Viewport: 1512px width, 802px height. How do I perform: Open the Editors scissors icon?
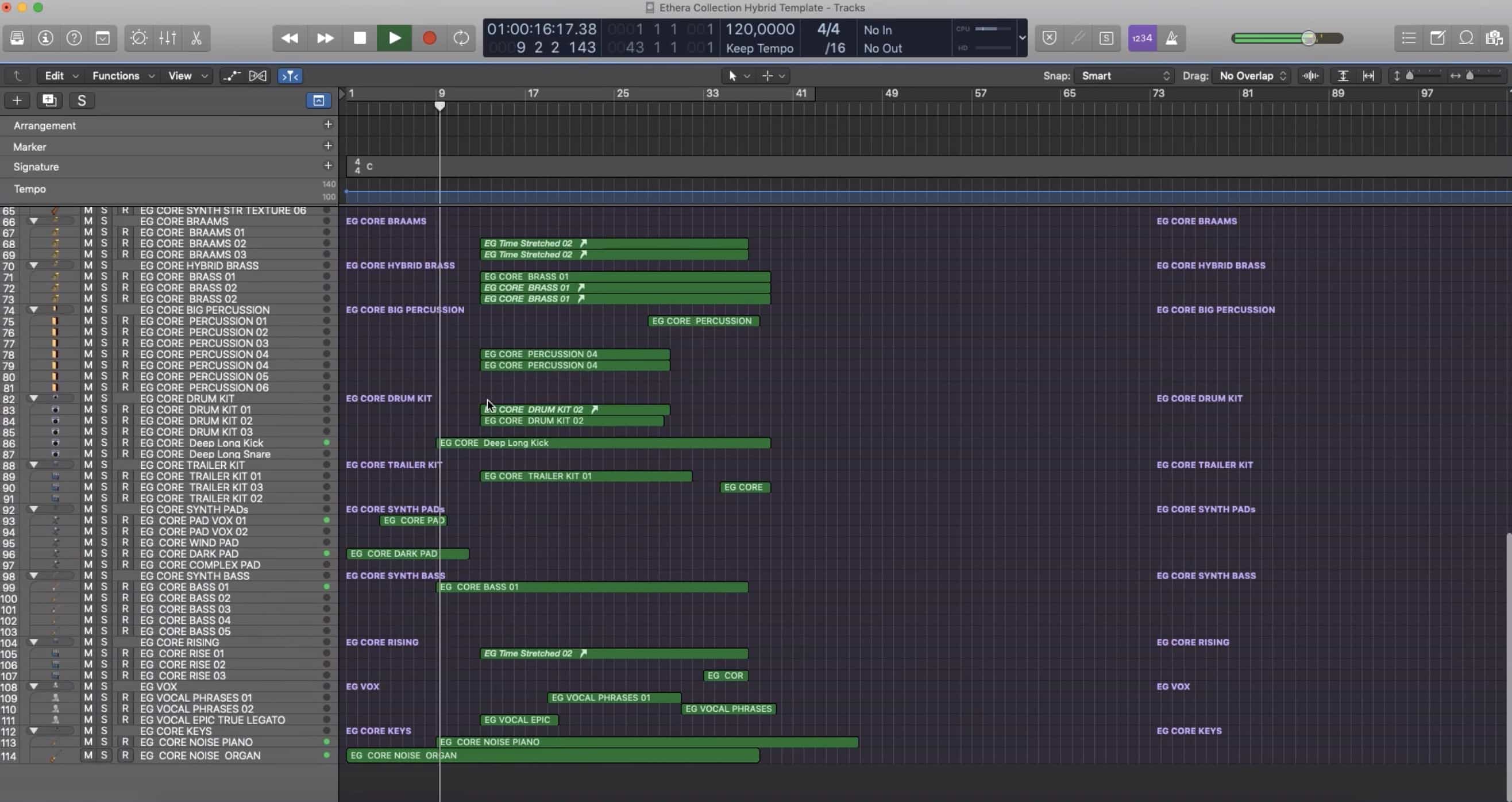[196, 38]
